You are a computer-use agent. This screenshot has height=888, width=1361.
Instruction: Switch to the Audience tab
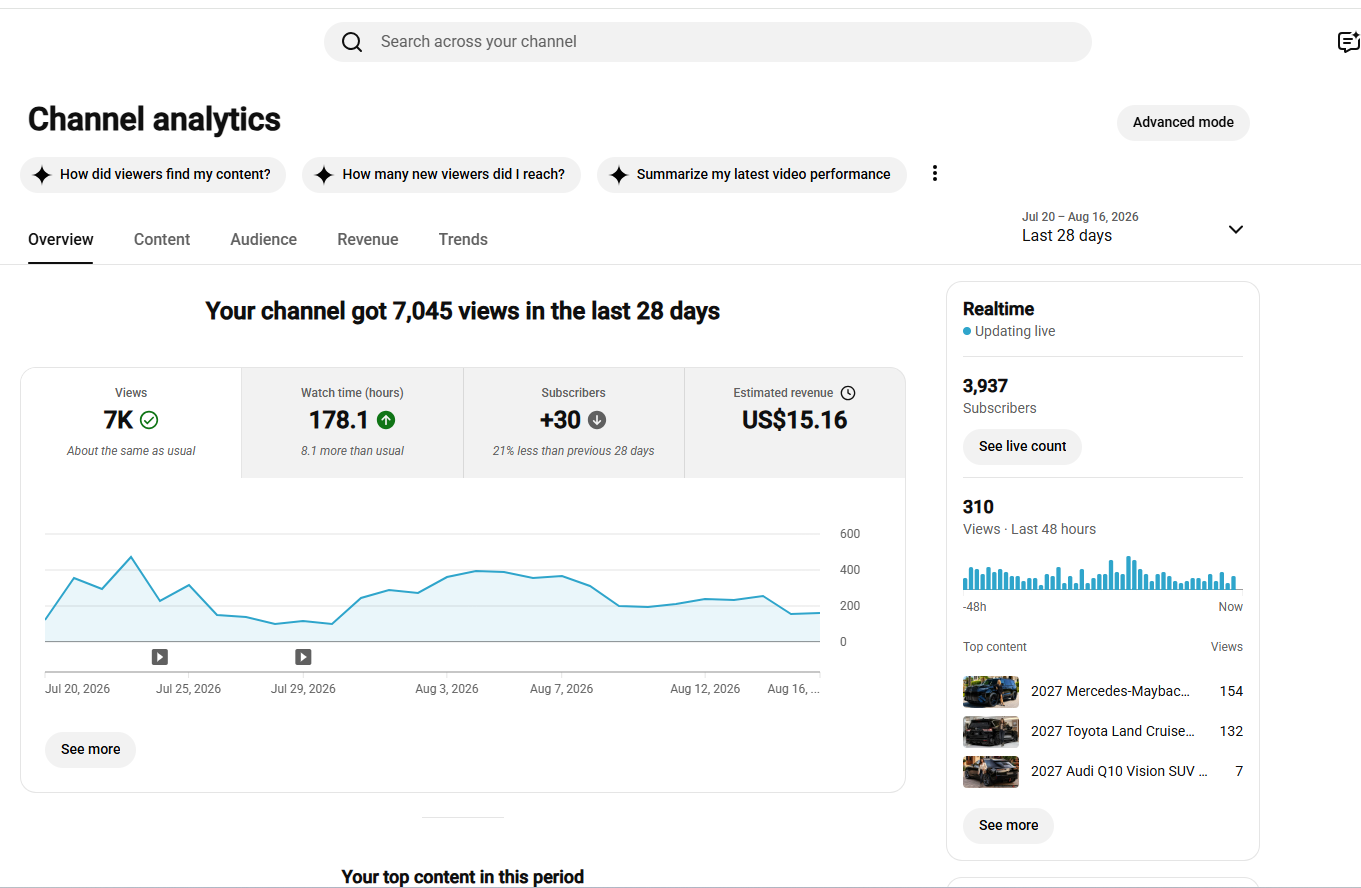263,240
